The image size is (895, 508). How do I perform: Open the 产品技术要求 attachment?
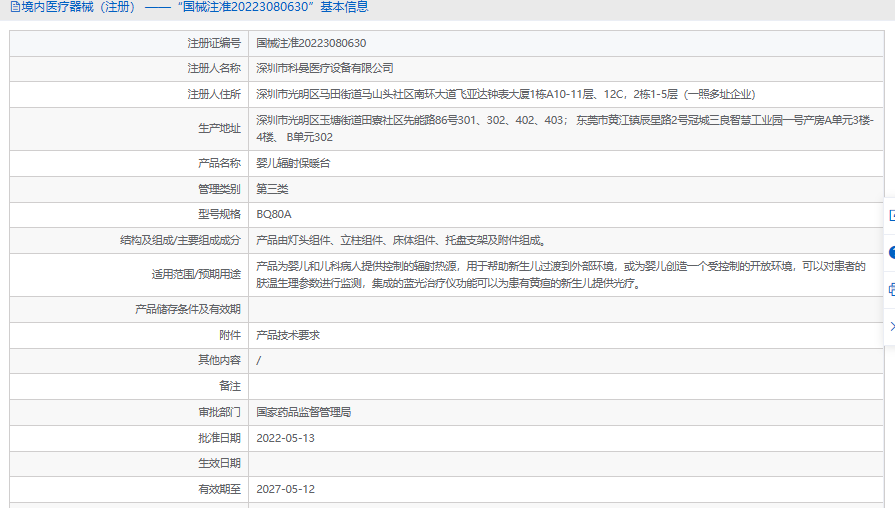pyautogui.click(x=288, y=335)
